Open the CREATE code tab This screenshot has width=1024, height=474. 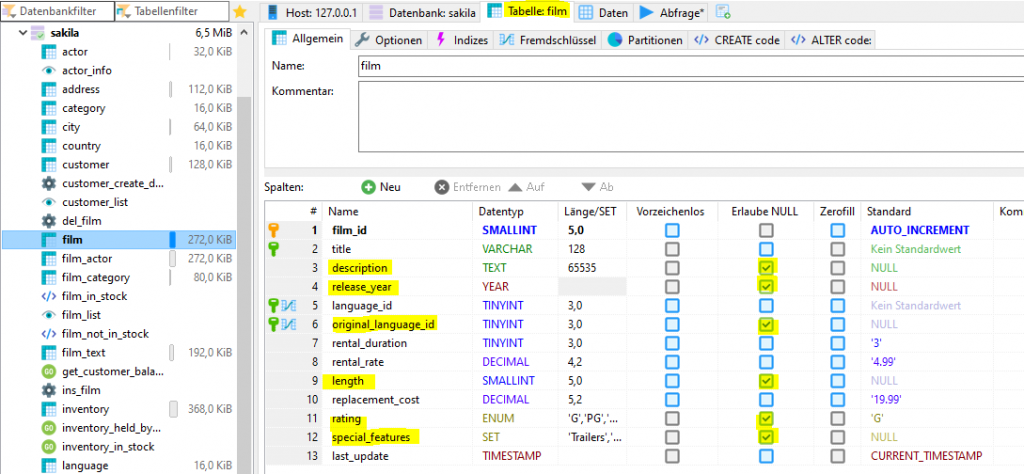[x=737, y=40]
